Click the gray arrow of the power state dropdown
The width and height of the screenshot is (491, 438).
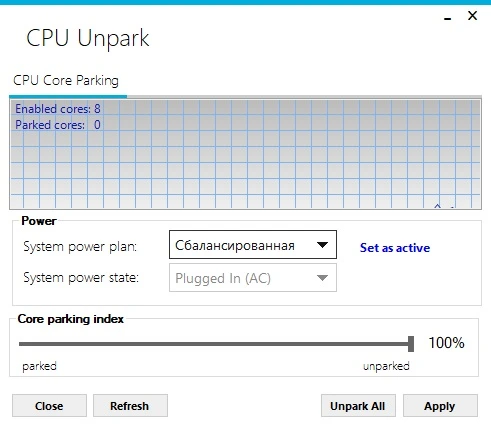pos(322,278)
